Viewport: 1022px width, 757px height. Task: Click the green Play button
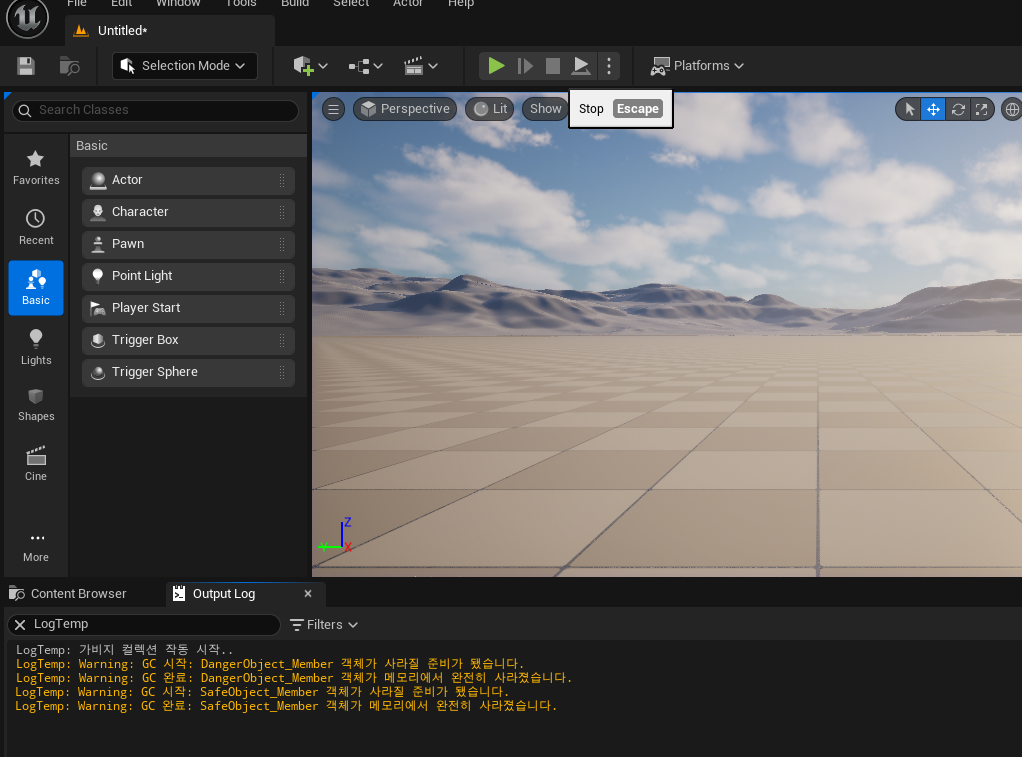tap(496, 66)
